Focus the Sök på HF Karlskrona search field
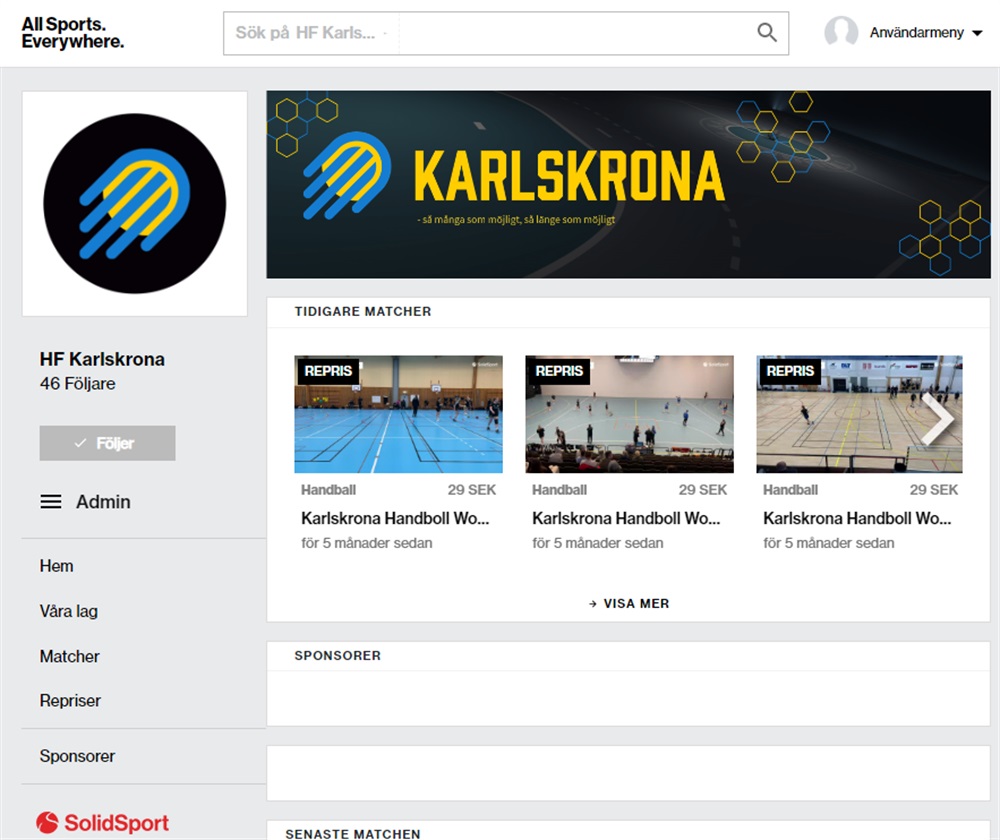The width and height of the screenshot is (1000, 840). click(x=506, y=33)
